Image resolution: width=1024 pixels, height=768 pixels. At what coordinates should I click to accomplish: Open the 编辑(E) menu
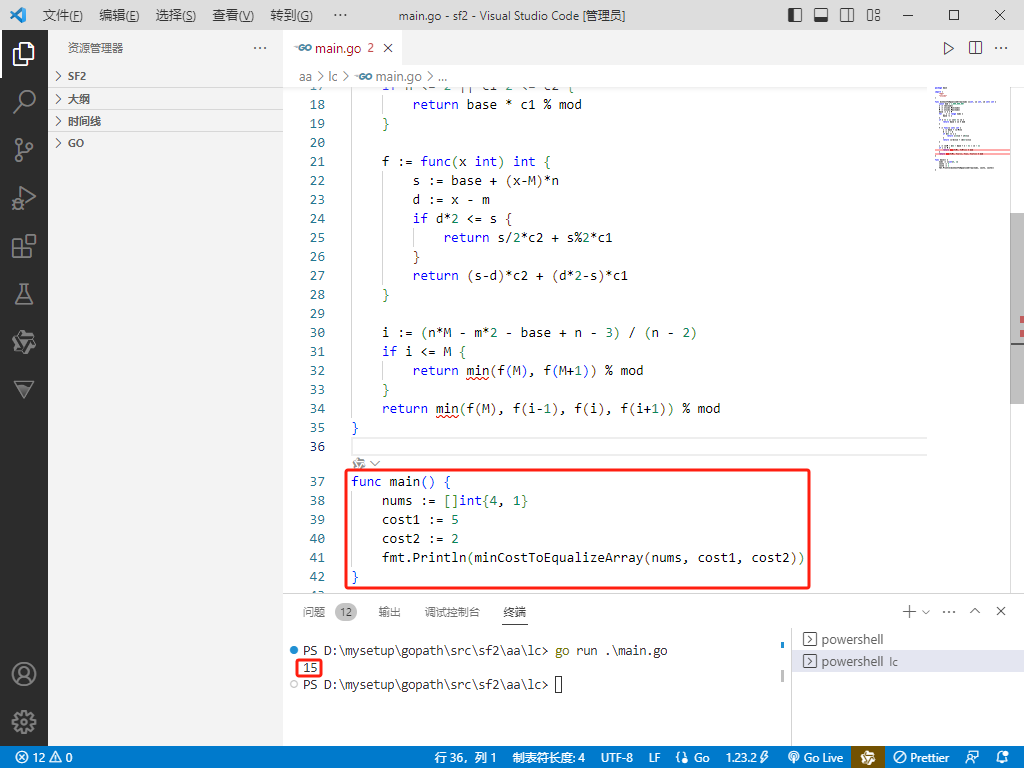pos(119,15)
